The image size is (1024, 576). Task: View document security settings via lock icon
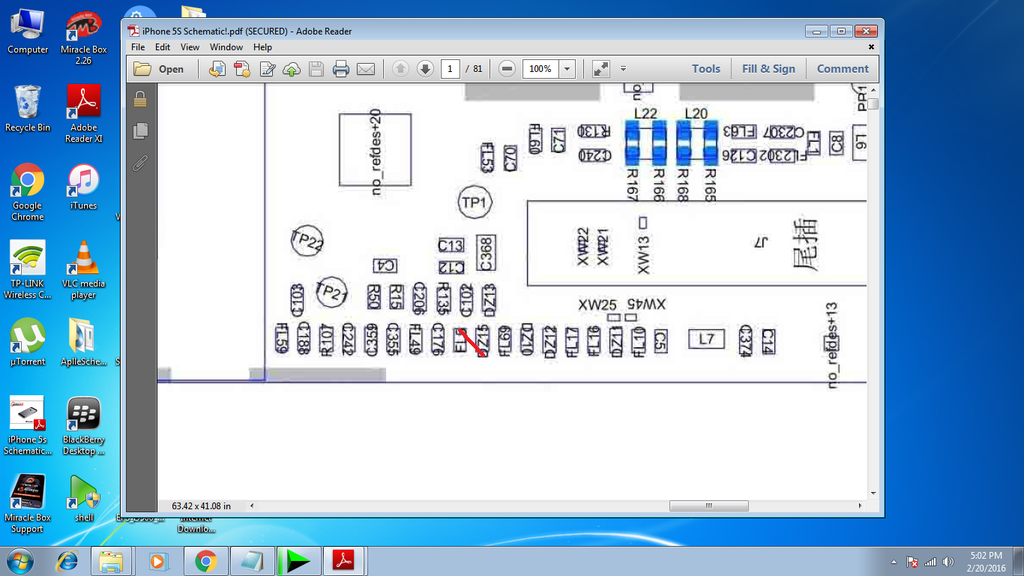(140, 100)
